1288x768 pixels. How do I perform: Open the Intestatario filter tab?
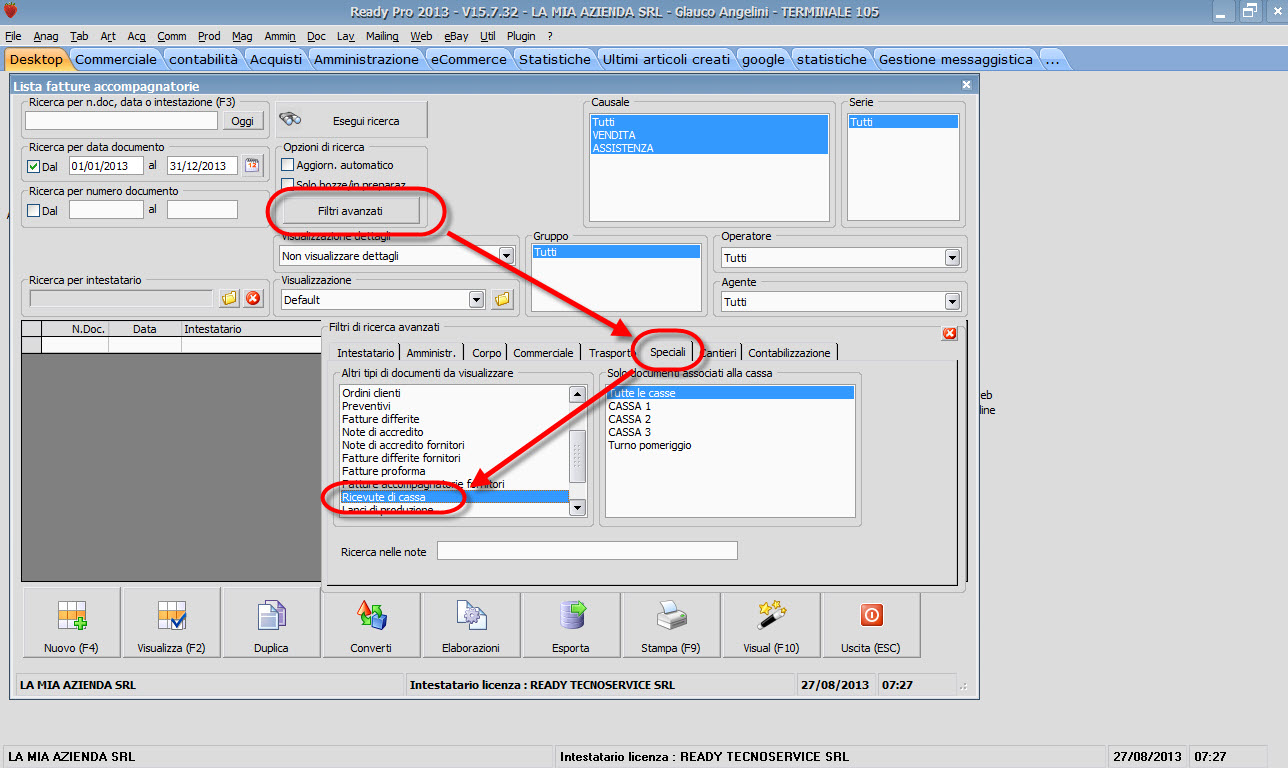tap(365, 352)
